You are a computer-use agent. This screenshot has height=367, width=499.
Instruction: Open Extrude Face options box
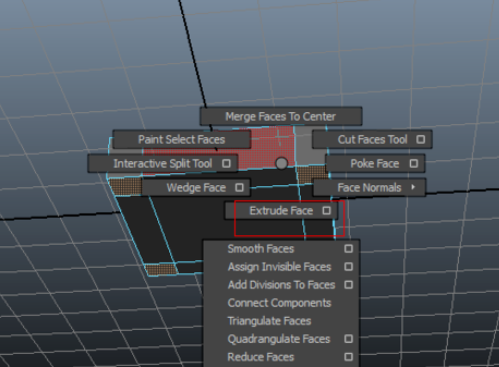(326, 211)
